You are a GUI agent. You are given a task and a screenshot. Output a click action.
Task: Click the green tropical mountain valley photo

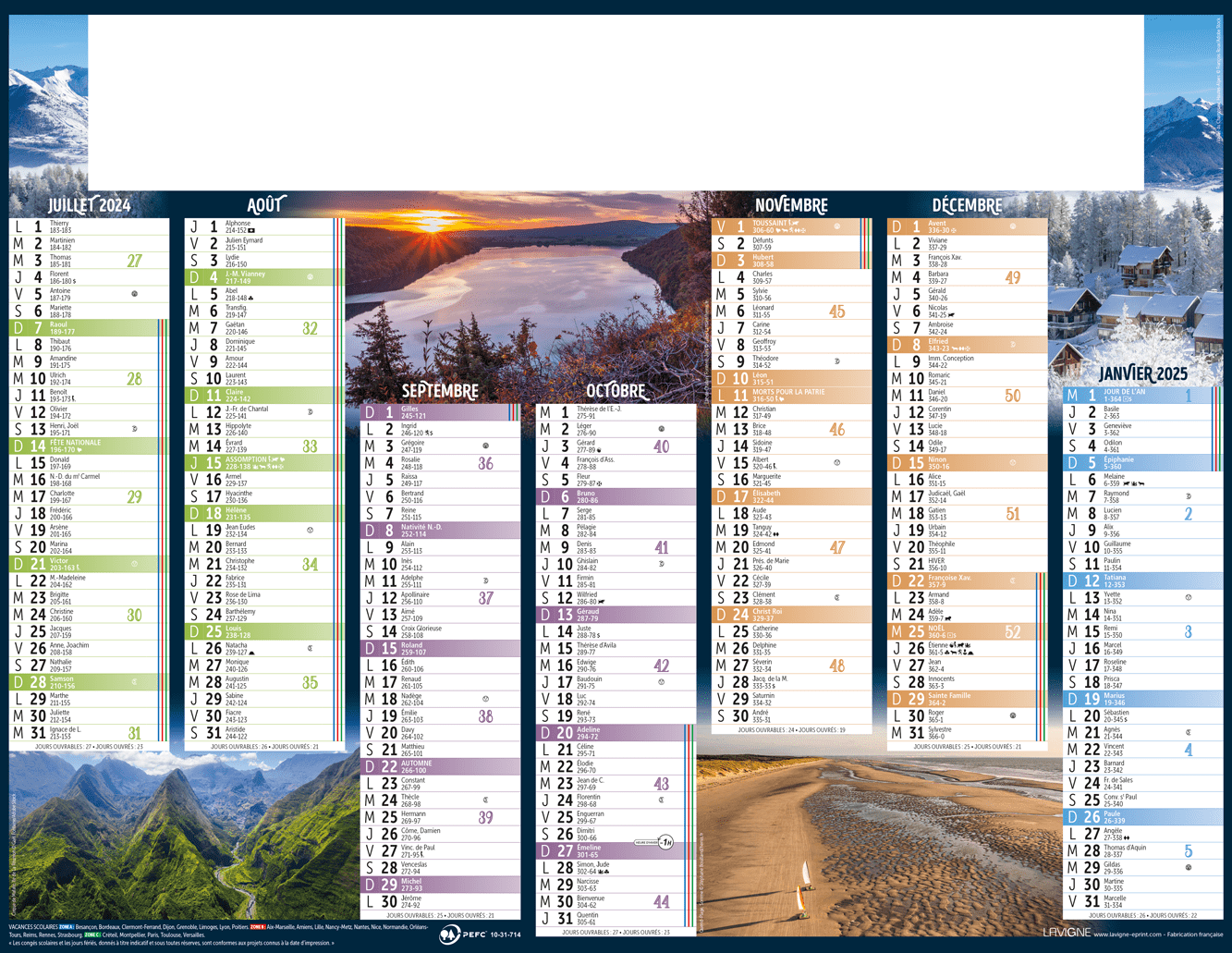185,832
